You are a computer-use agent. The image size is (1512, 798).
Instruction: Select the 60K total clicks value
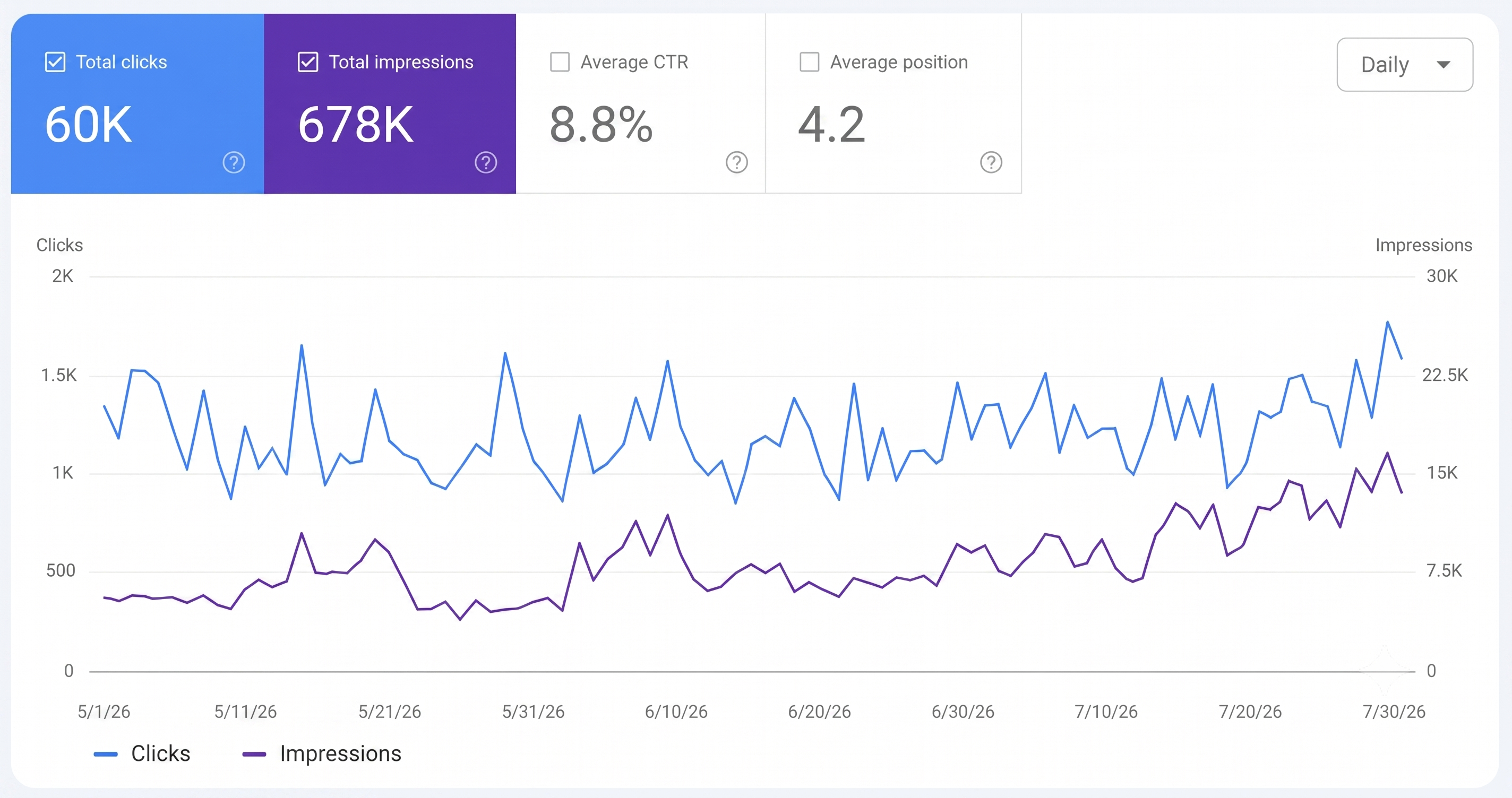point(89,124)
